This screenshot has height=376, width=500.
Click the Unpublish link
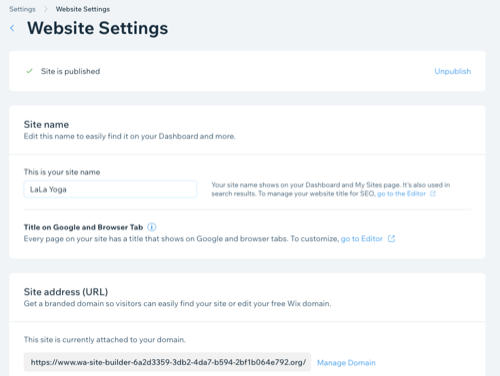tap(452, 71)
